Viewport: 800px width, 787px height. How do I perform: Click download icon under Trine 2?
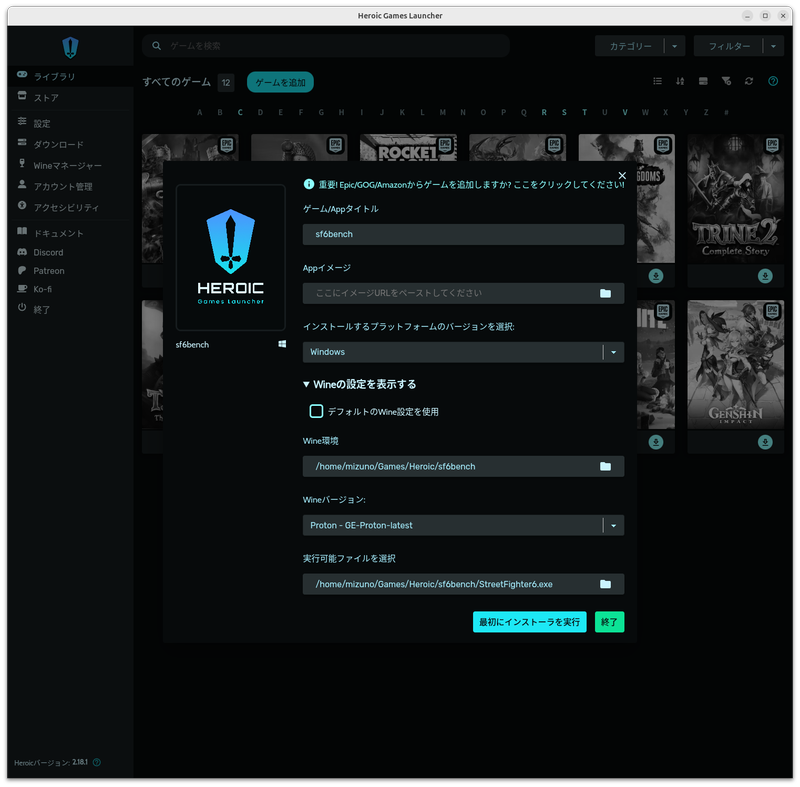(765, 276)
